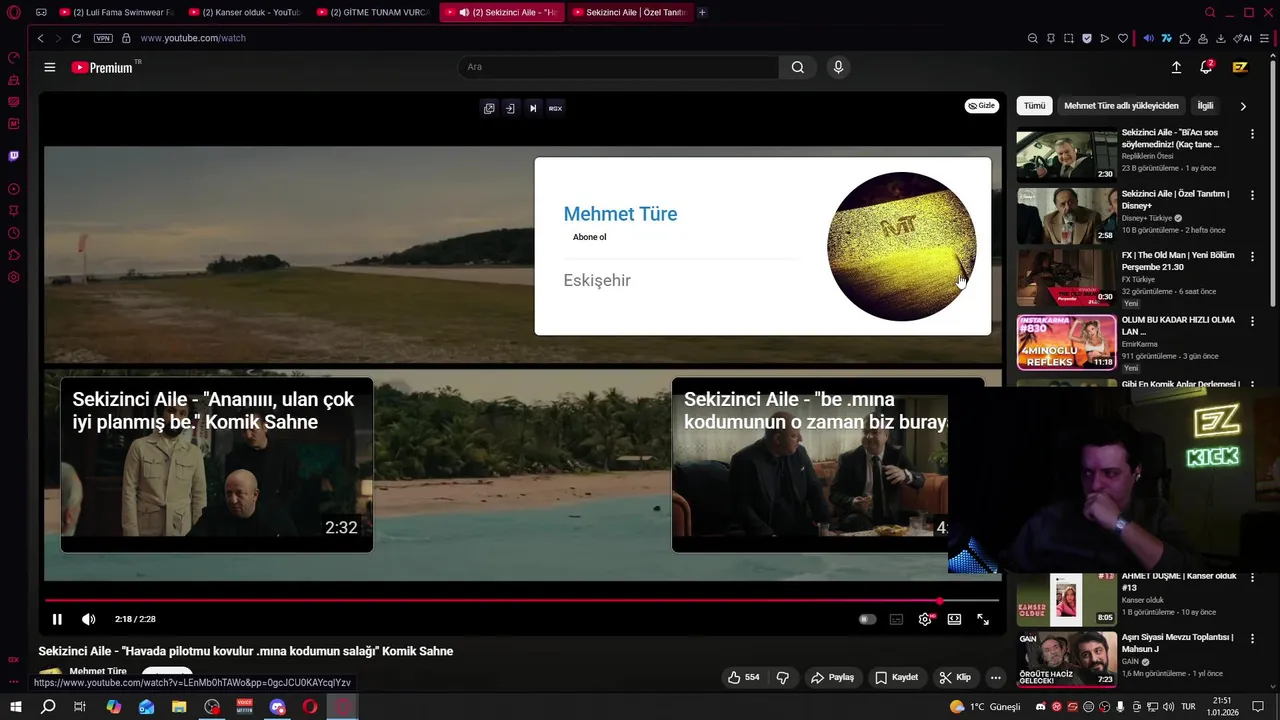Go to YouTube Premium home logo

(102, 67)
